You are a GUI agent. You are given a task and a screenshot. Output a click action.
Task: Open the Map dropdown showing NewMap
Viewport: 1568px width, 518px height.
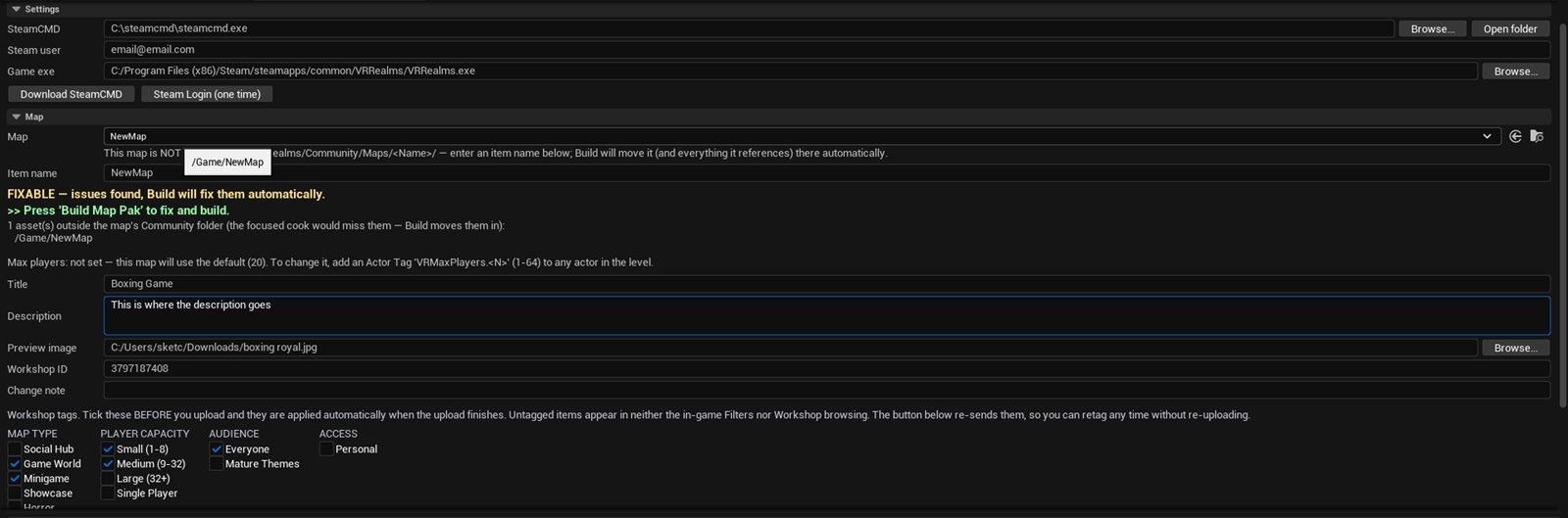click(802, 136)
